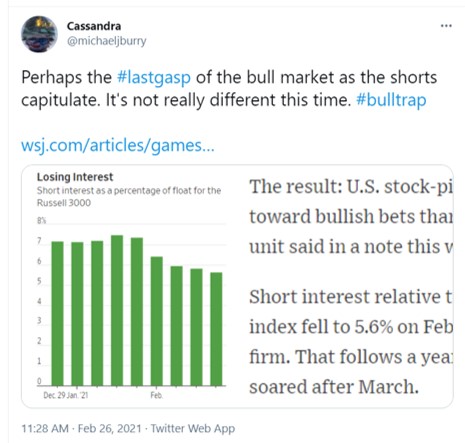Click the Feb. axis label on chart

(x=157, y=395)
